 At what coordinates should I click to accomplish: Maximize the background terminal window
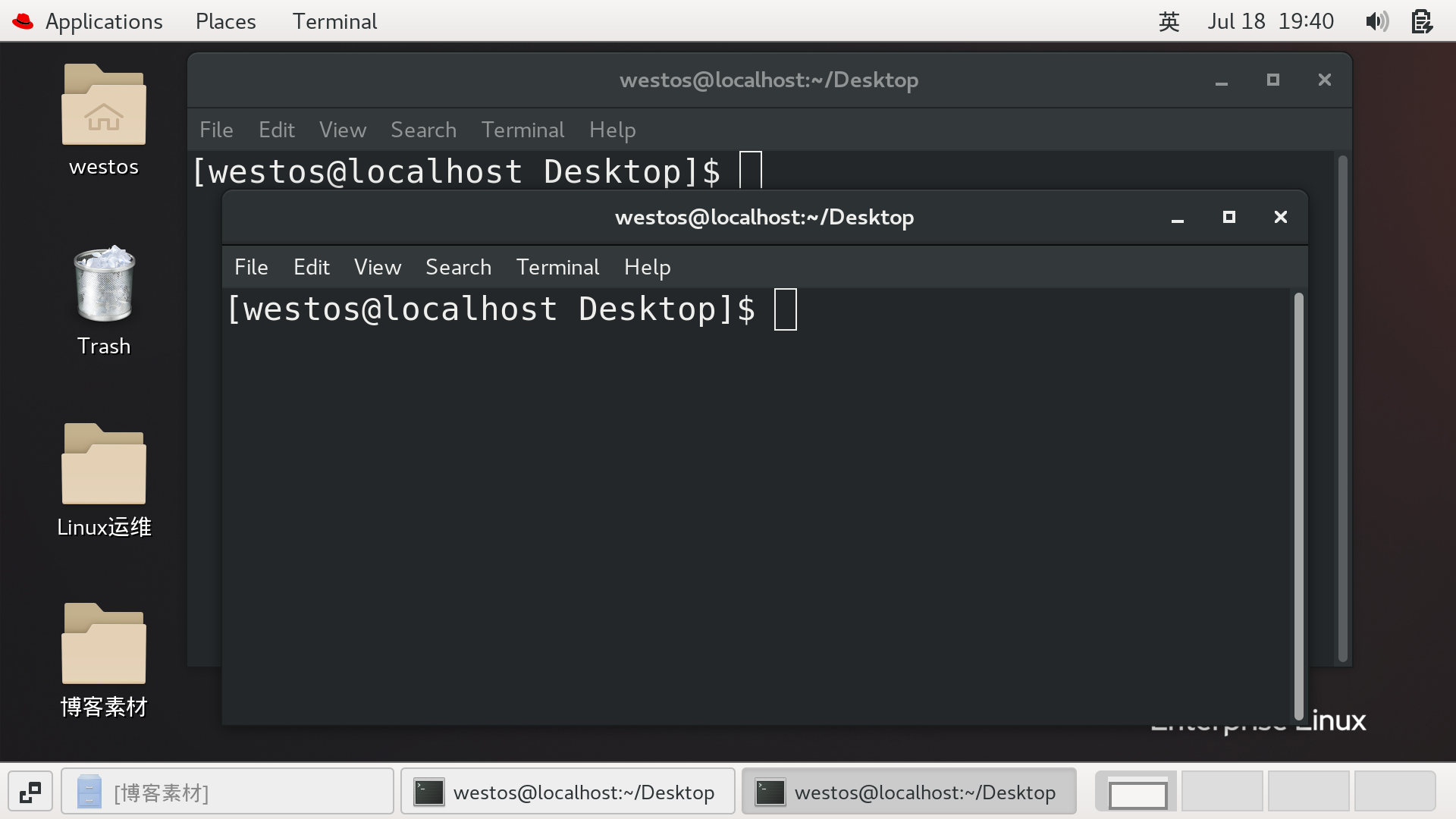[1273, 80]
